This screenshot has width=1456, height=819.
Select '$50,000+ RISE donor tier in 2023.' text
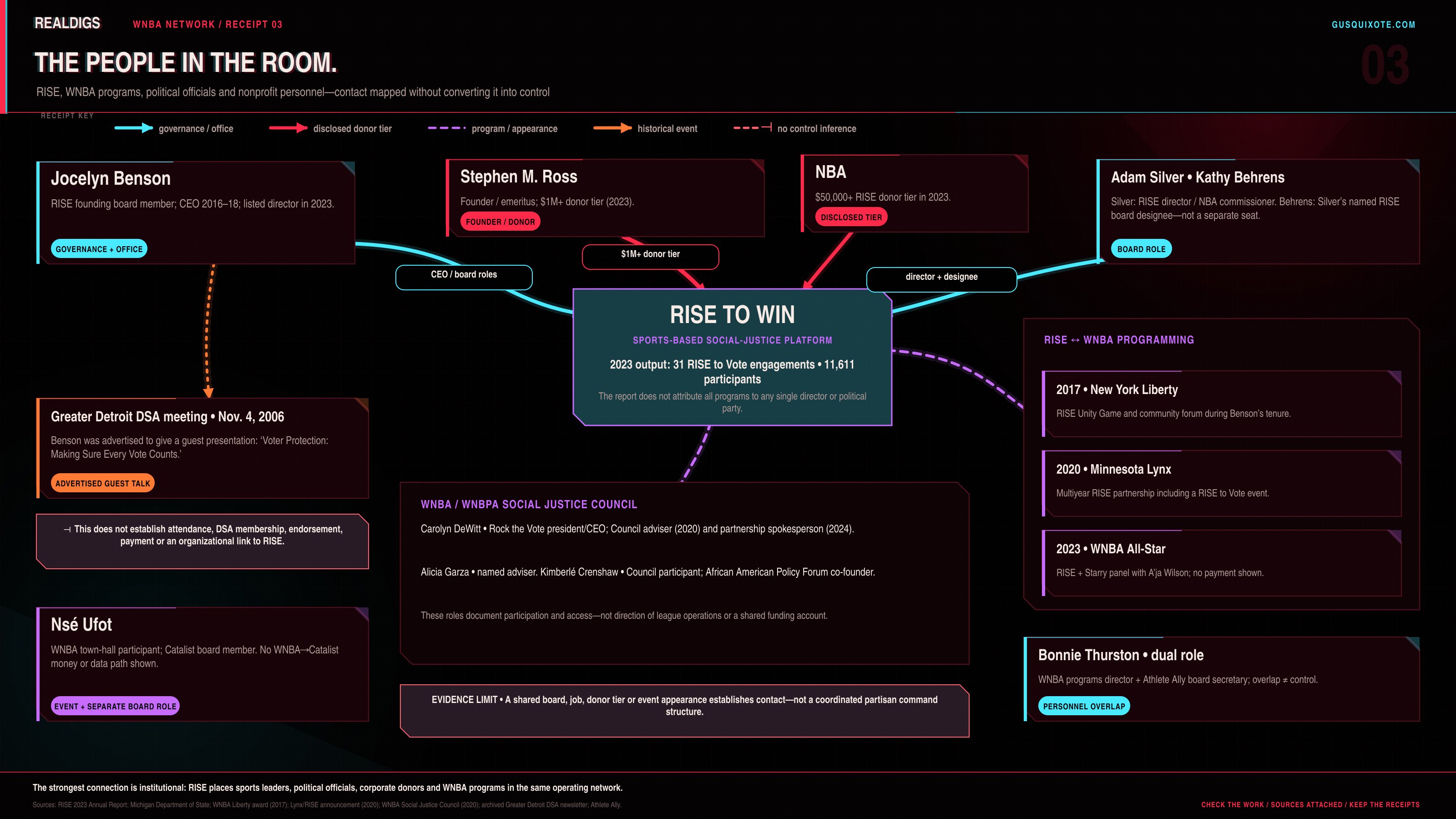882,197
